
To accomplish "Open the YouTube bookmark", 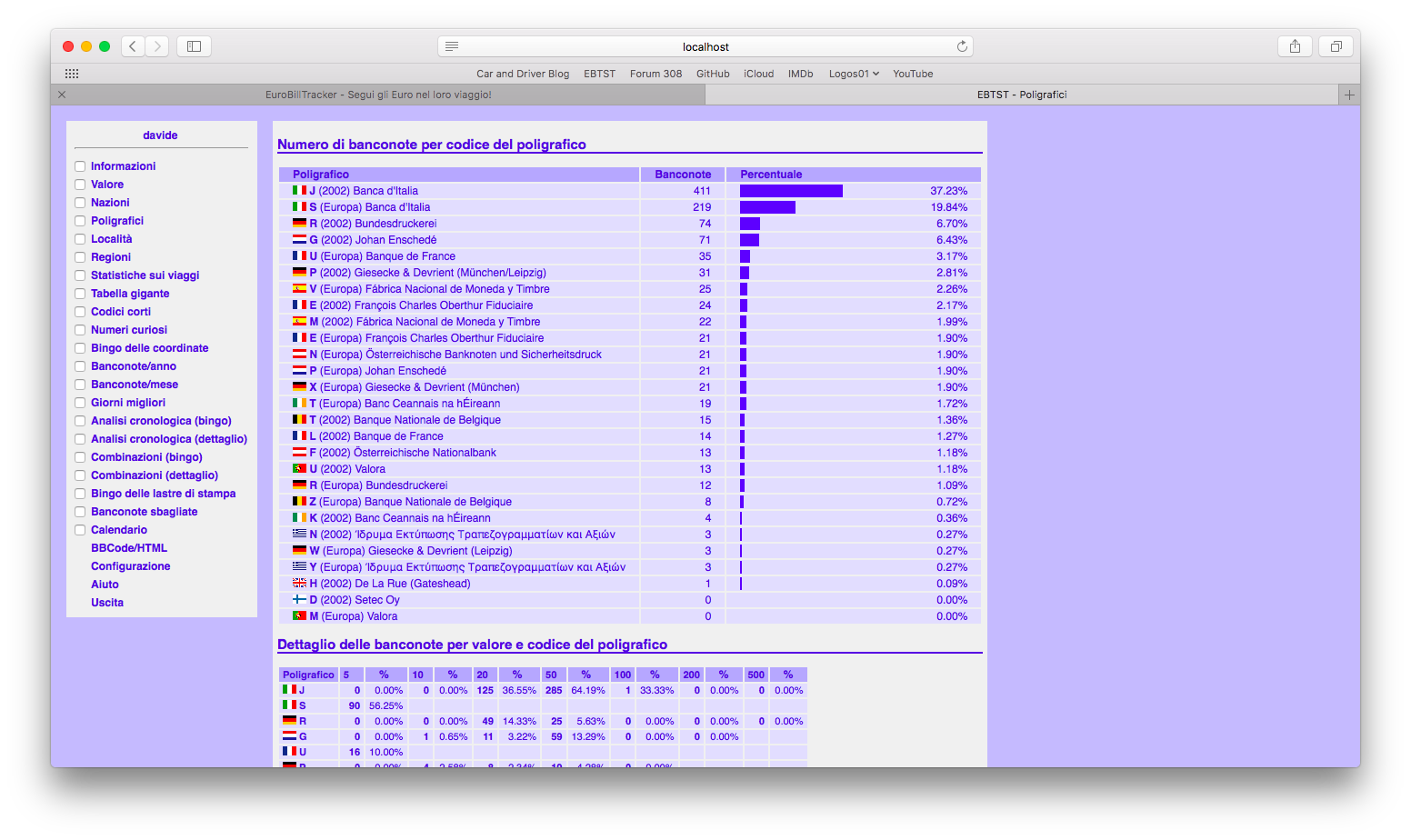I will [x=913, y=74].
